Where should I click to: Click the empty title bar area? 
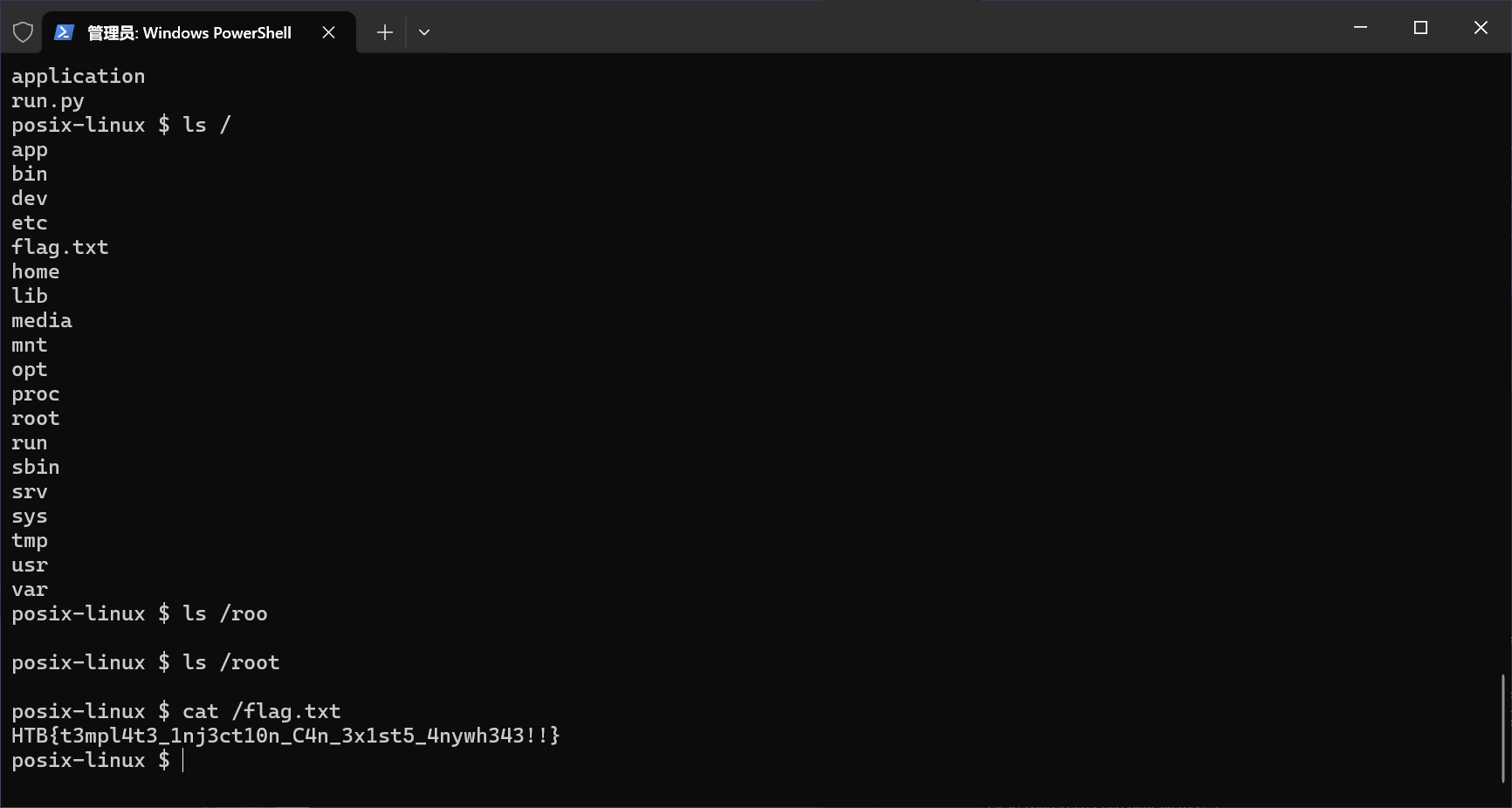tap(873, 28)
